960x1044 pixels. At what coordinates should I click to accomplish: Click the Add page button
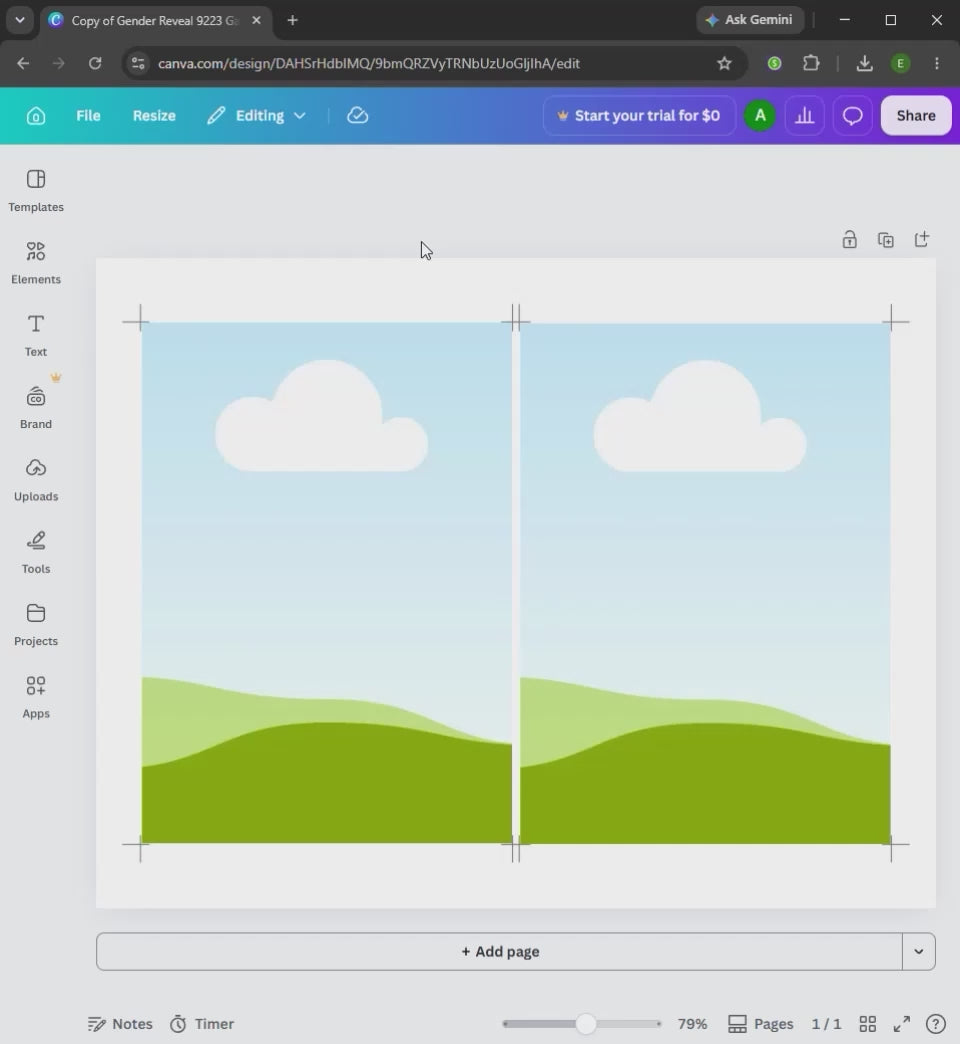point(500,951)
